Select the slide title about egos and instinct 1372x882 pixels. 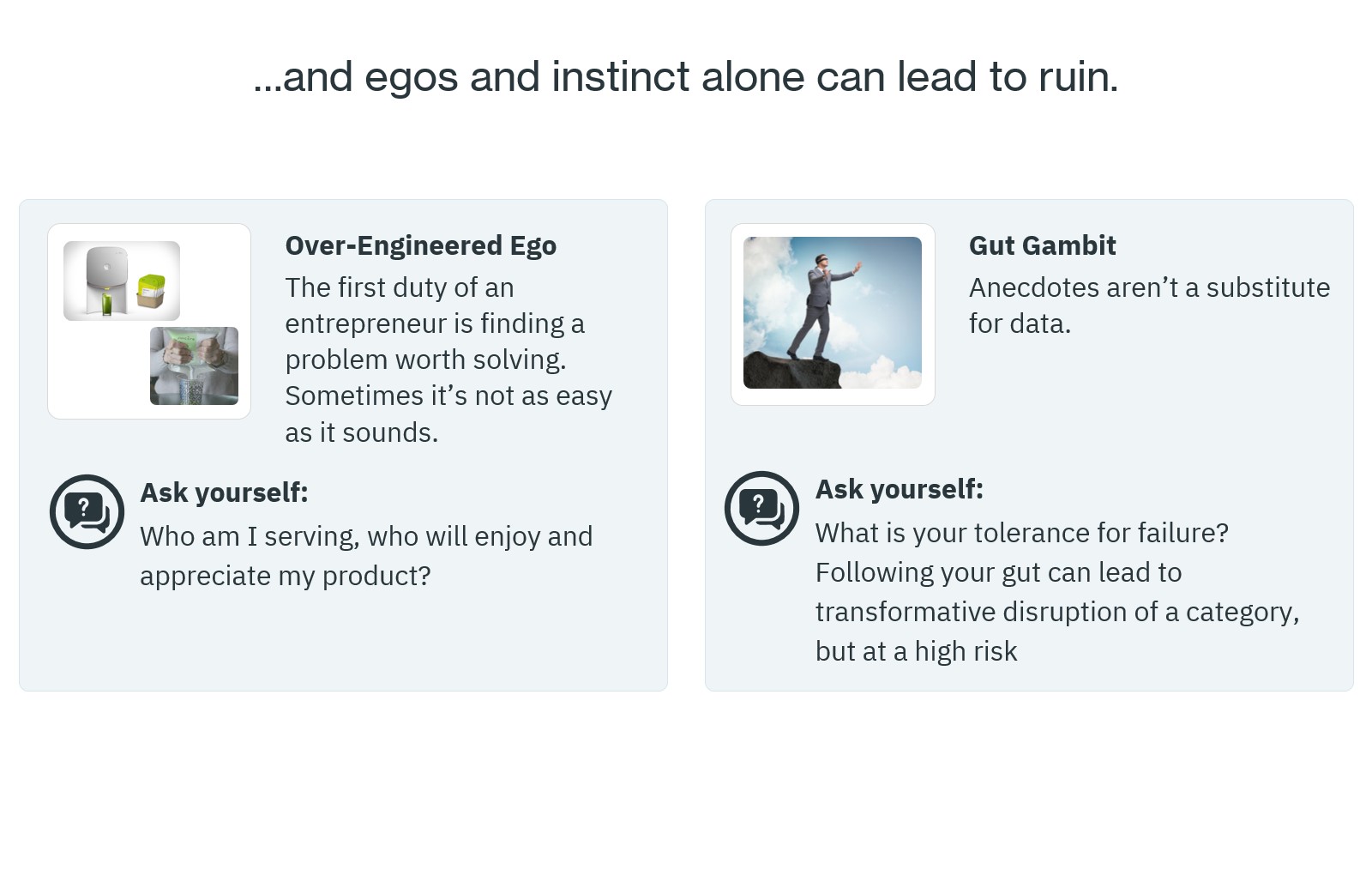tap(686, 76)
